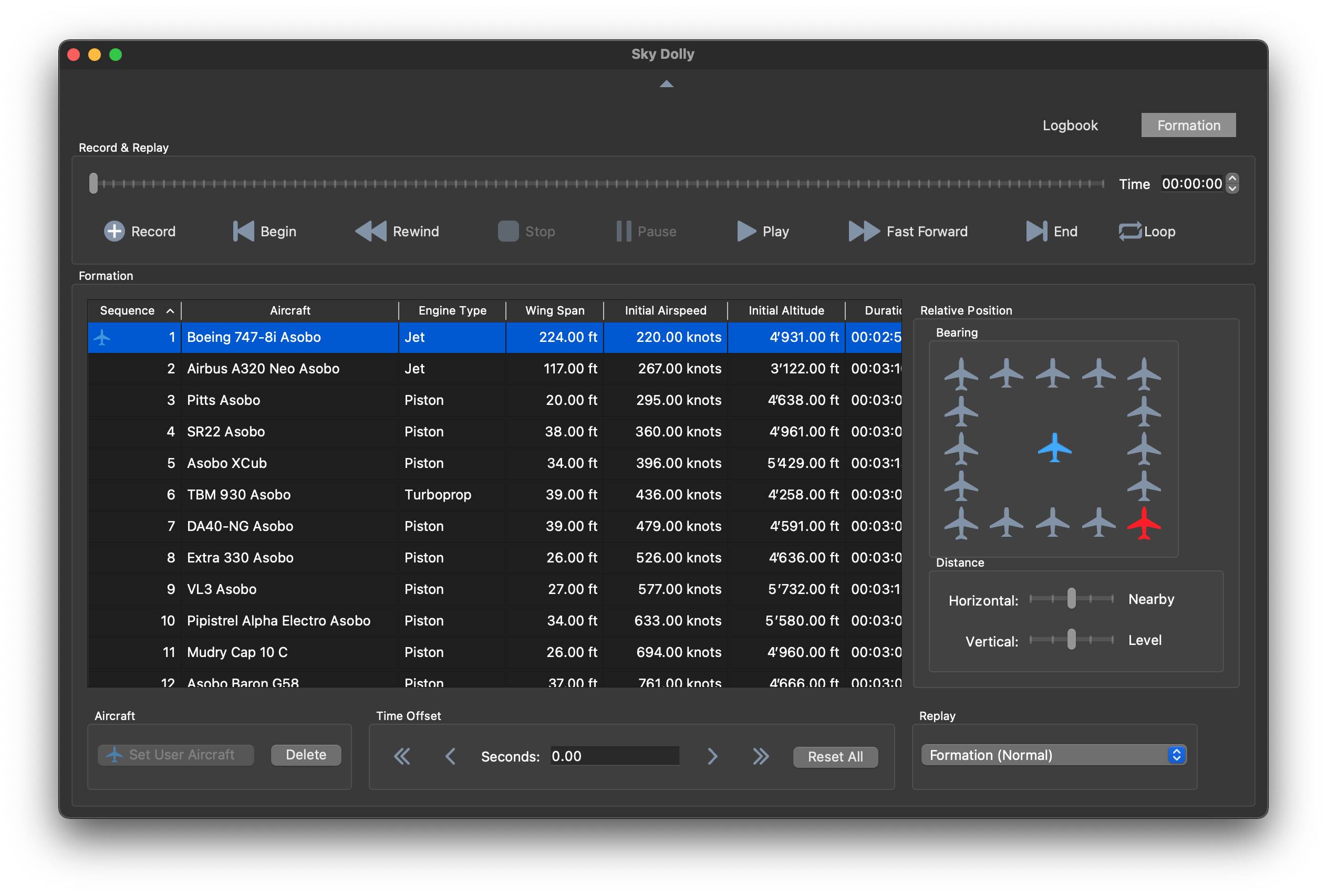
Task: Switch to the Formation tab
Action: (x=1188, y=125)
